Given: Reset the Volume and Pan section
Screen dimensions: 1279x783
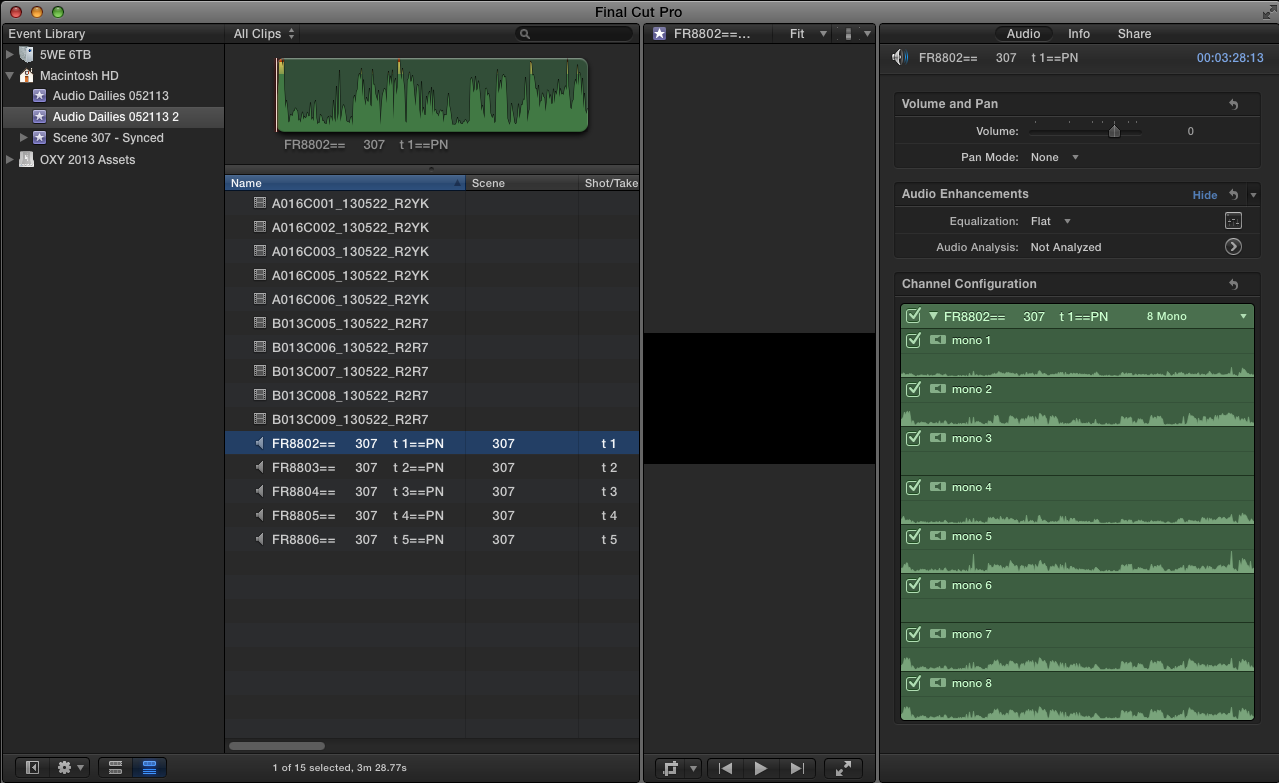Looking at the screenshot, I should click(x=1233, y=104).
